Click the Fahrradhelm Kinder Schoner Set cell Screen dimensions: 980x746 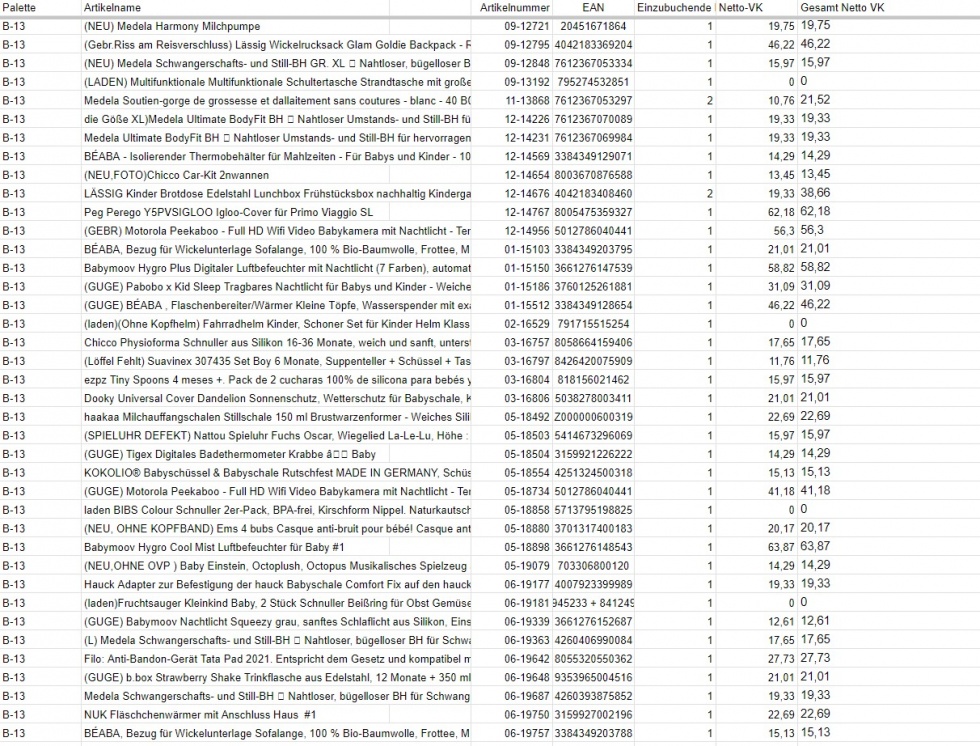coord(276,324)
